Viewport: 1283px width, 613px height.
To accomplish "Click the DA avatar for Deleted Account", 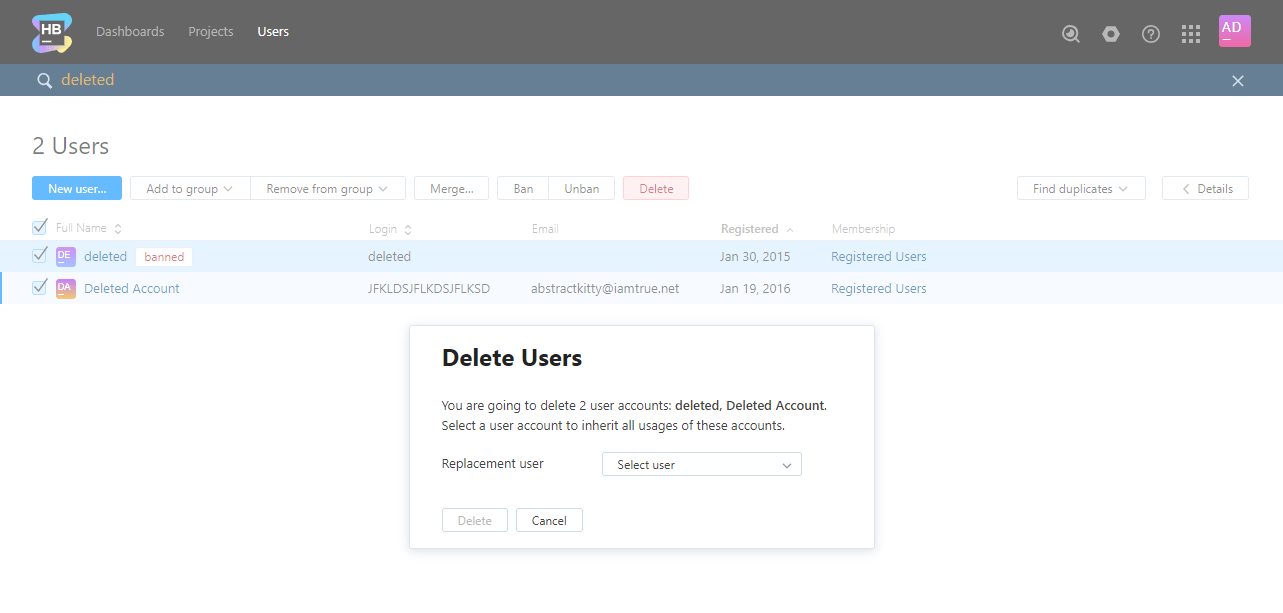I will 65,288.
